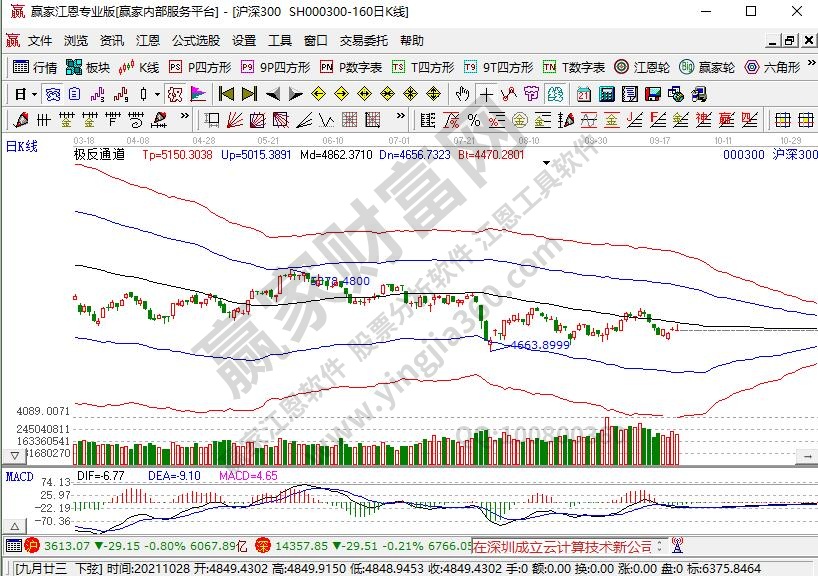Click the 行情 quotes button
Image resolution: width=818 pixels, height=576 pixels.
(x=35, y=67)
